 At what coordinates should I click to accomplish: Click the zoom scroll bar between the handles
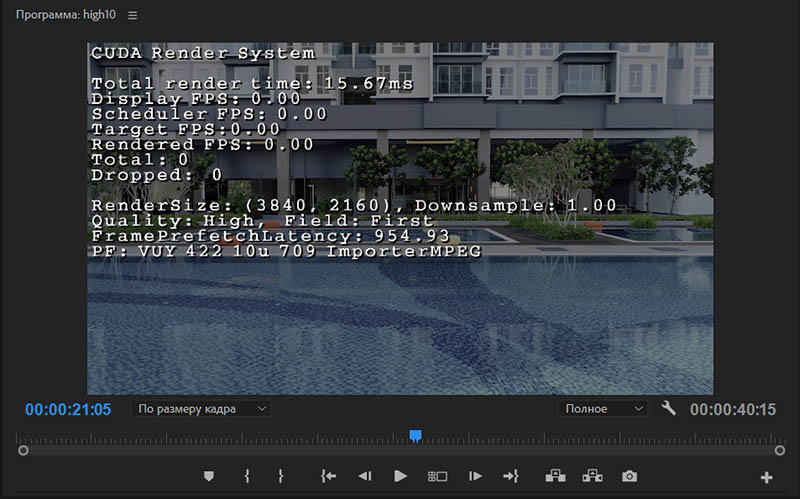click(x=401, y=451)
